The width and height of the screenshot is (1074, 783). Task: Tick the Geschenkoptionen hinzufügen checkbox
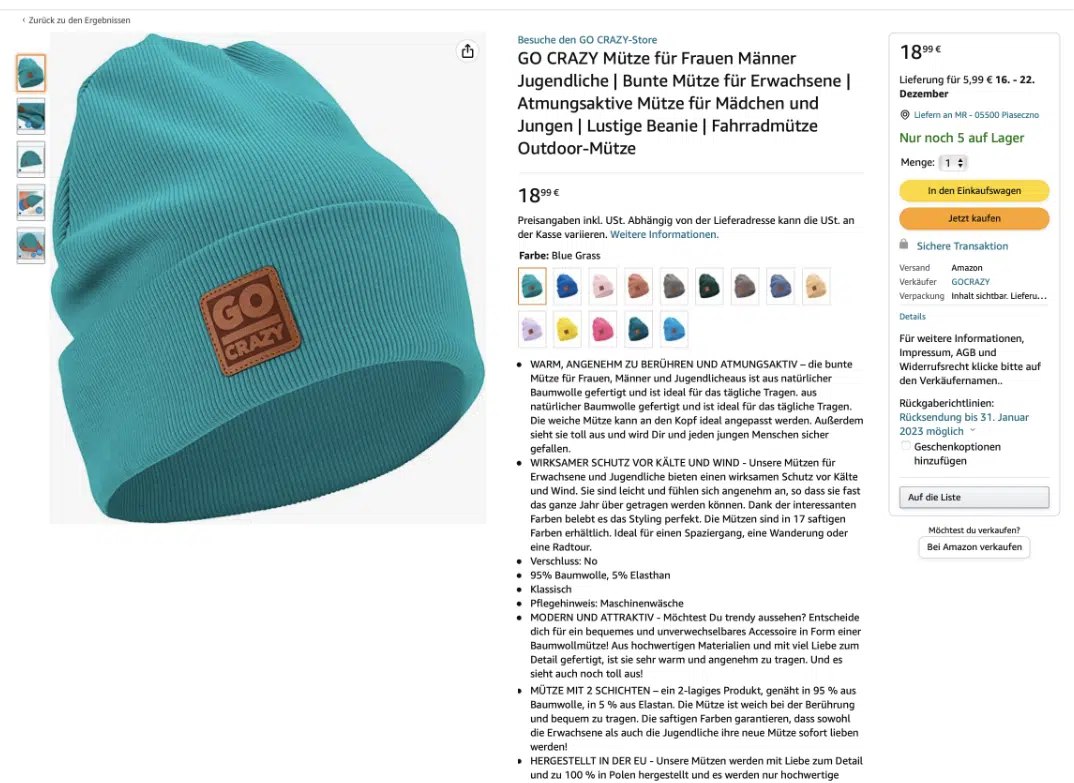pos(906,446)
